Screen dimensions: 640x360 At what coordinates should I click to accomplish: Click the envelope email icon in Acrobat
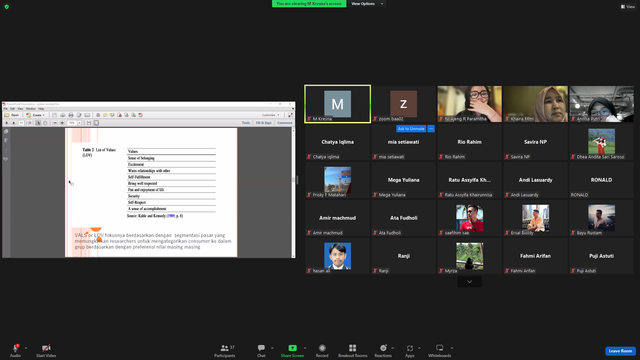(x=87, y=115)
